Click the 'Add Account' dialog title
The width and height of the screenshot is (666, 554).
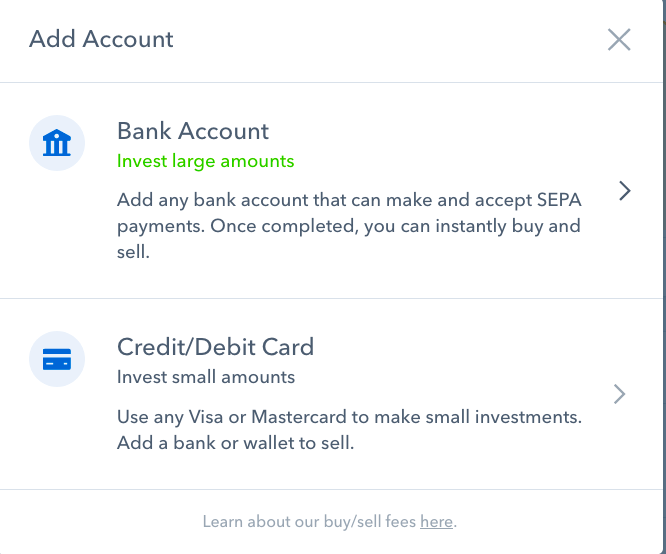pos(101,40)
